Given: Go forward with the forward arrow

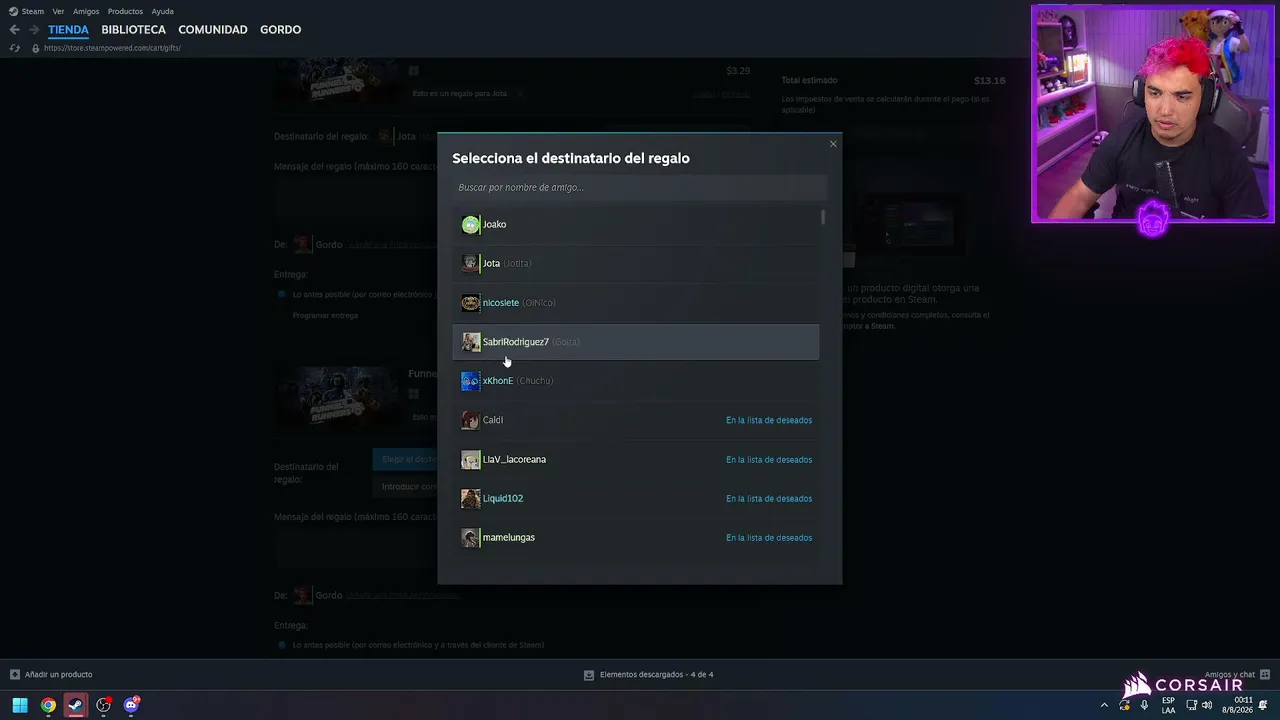Looking at the screenshot, I should click(34, 30).
